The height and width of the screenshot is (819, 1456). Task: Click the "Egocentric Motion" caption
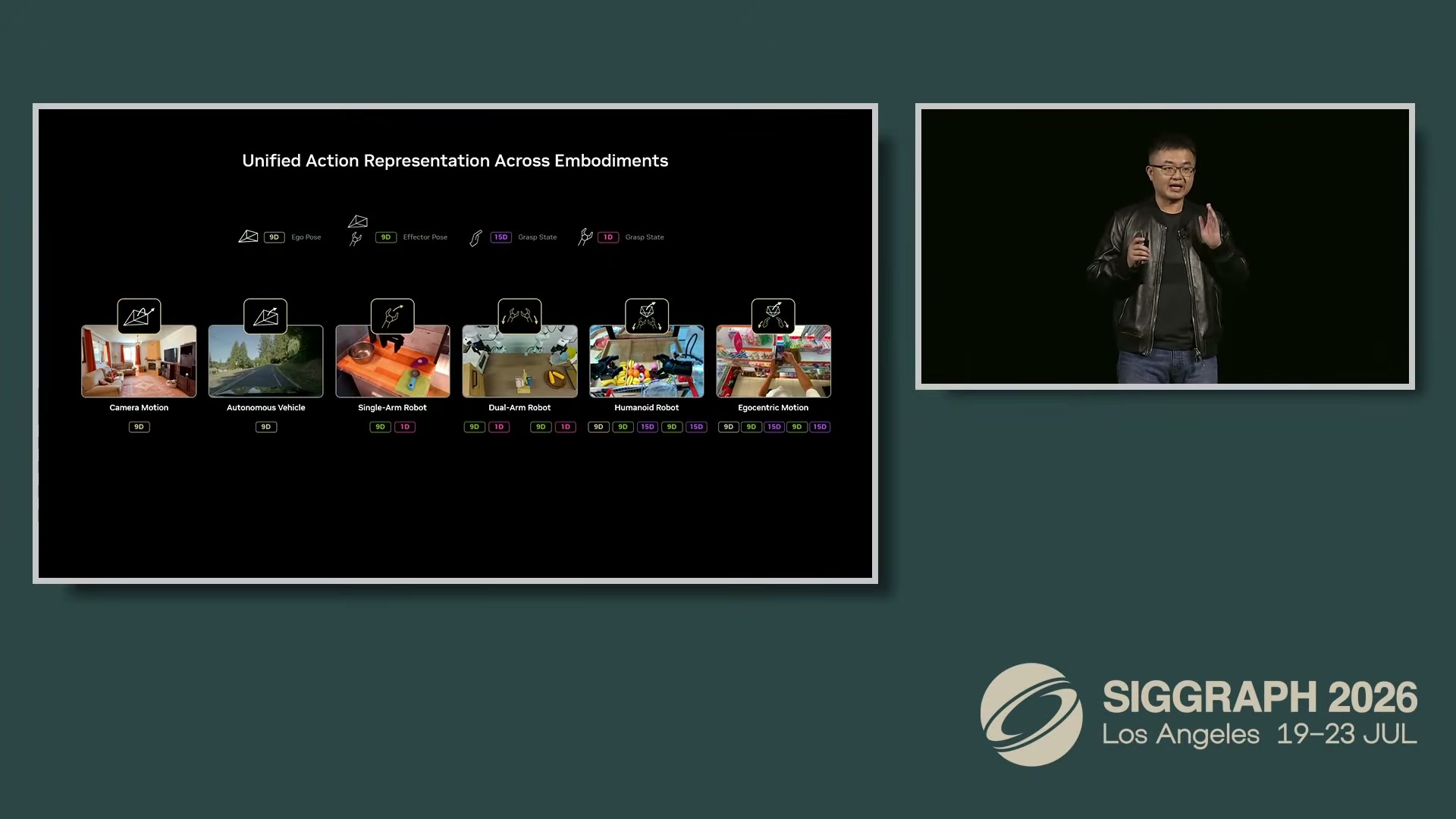point(773,408)
